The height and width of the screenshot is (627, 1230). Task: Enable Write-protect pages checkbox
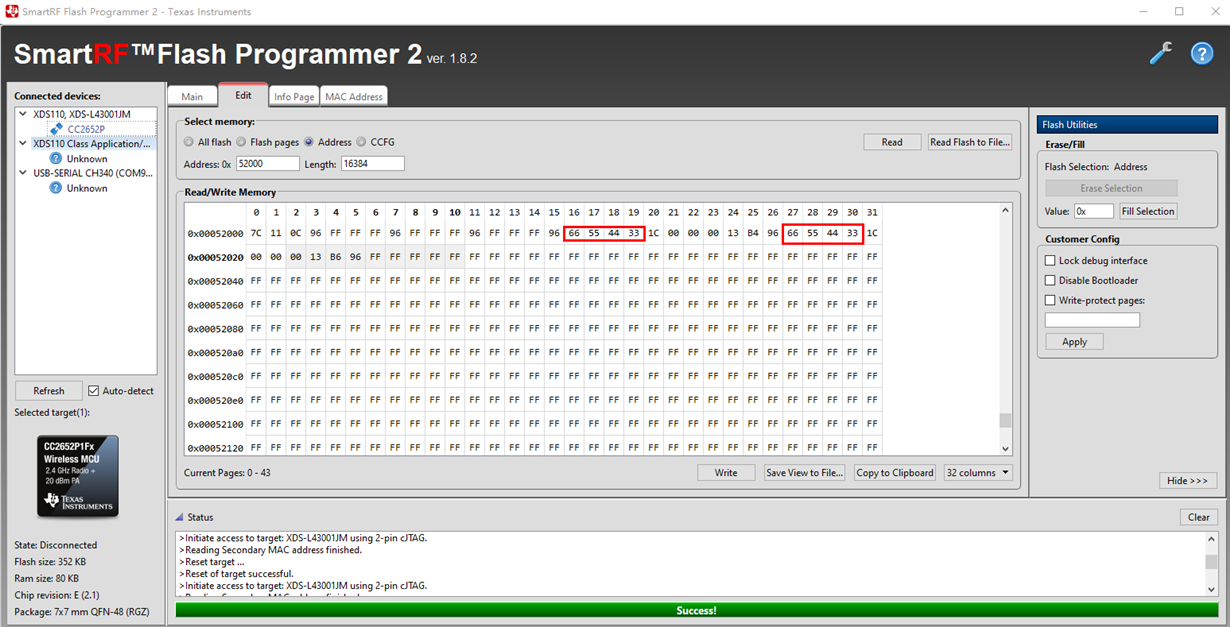point(1050,300)
